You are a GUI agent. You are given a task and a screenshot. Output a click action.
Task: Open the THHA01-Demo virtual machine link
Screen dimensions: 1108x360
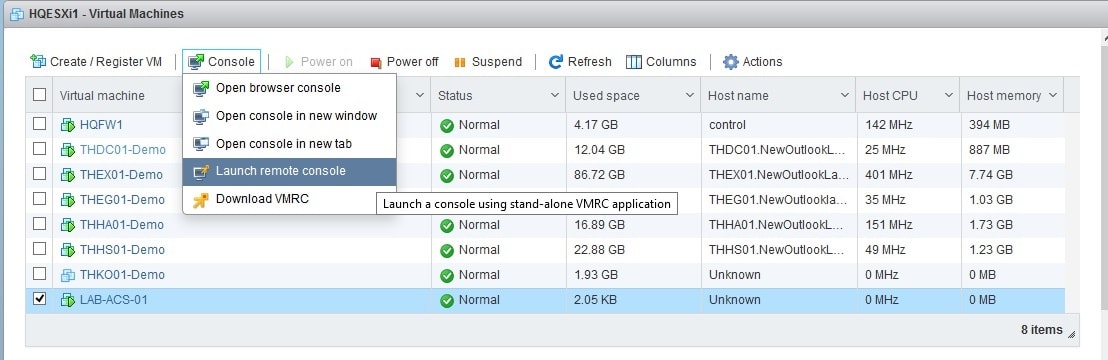click(122, 225)
